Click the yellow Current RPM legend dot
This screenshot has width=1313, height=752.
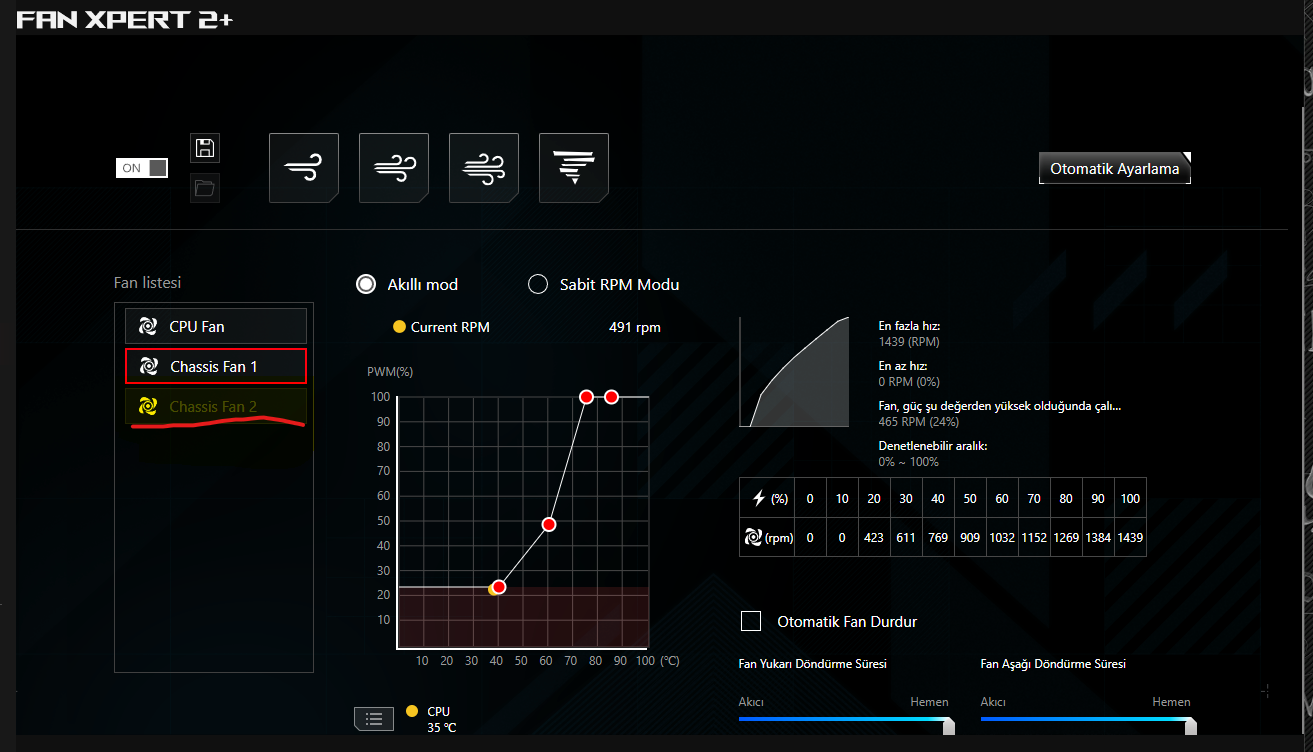pos(399,327)
